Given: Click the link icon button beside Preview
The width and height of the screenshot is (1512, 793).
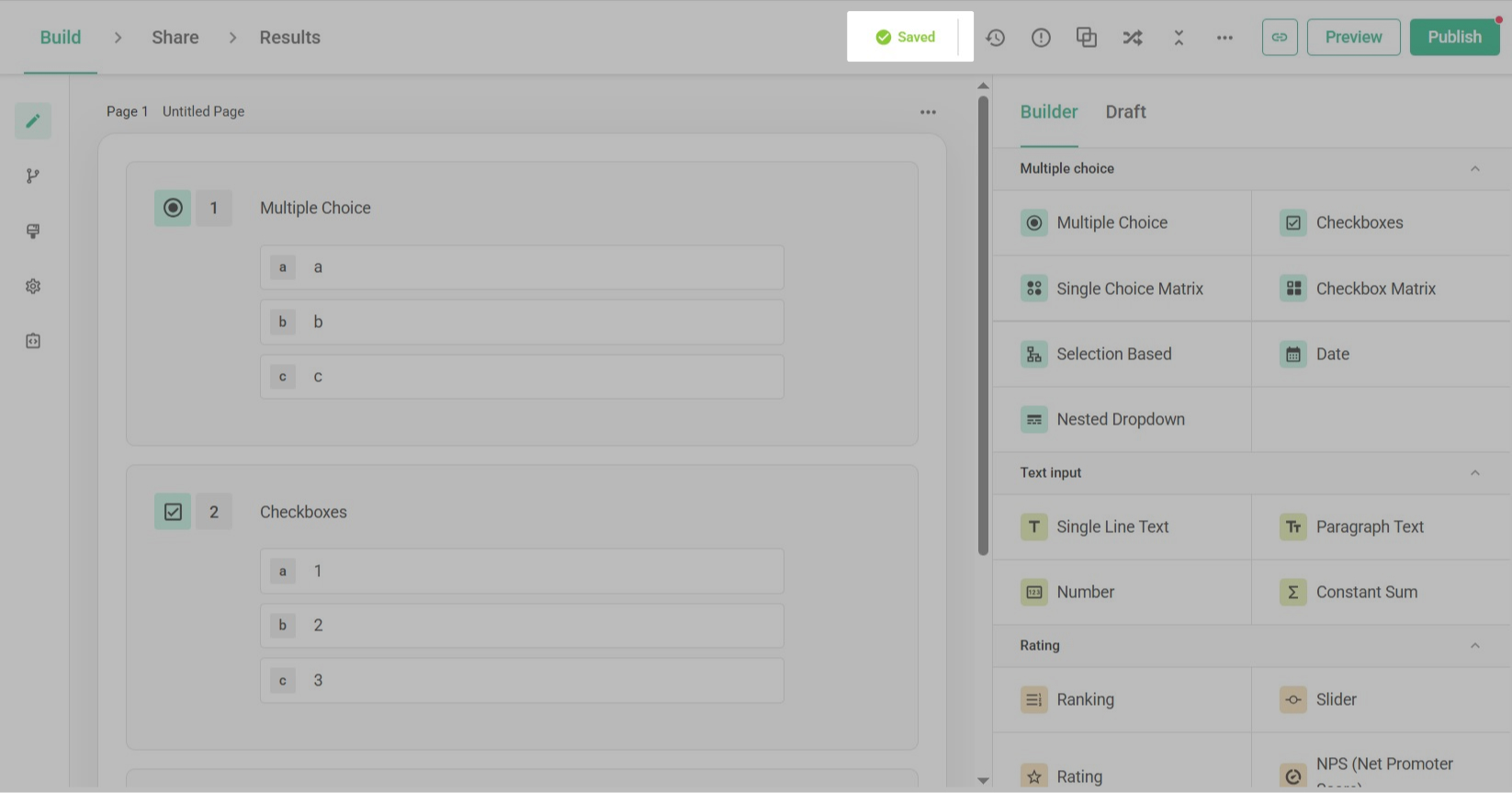Looking at the screenshot, I should (x=1280, y=38).
